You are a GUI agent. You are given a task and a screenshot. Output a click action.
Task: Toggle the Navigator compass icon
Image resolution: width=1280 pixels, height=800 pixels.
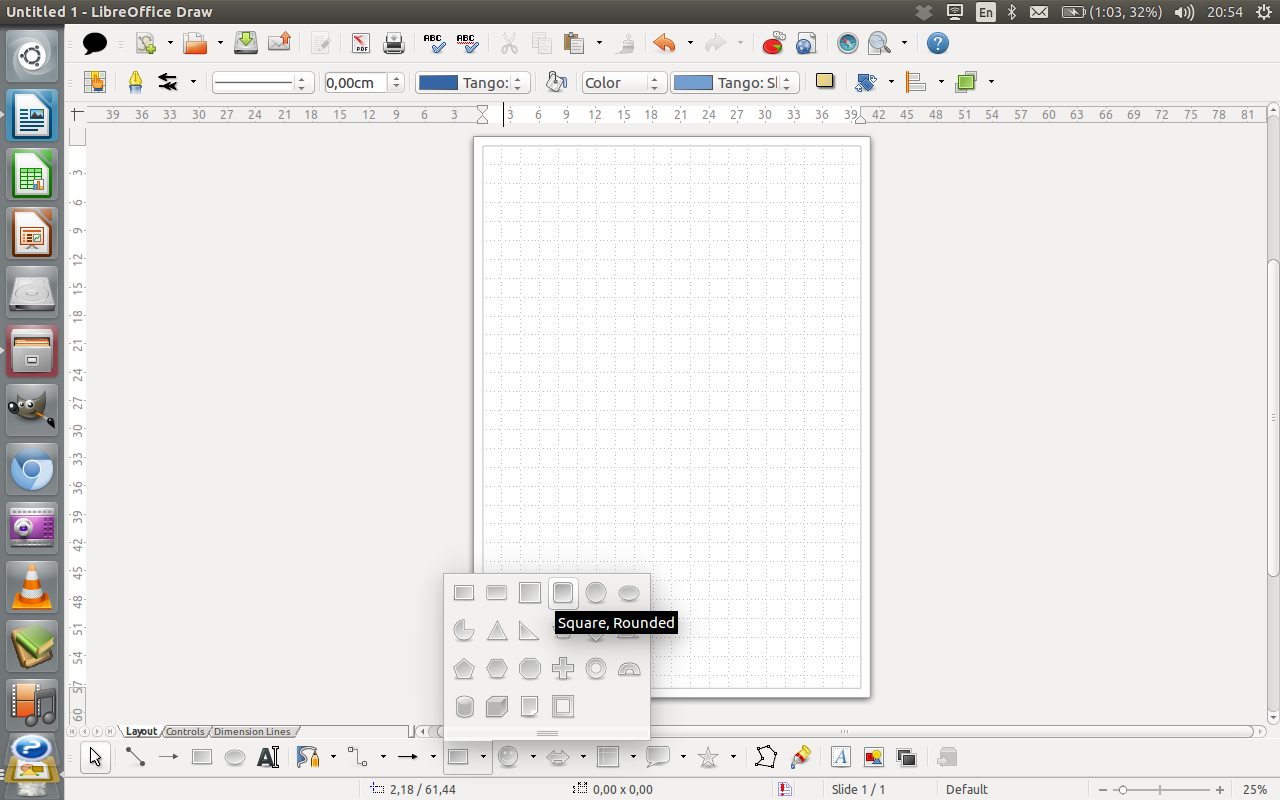(x=848, y=43)
